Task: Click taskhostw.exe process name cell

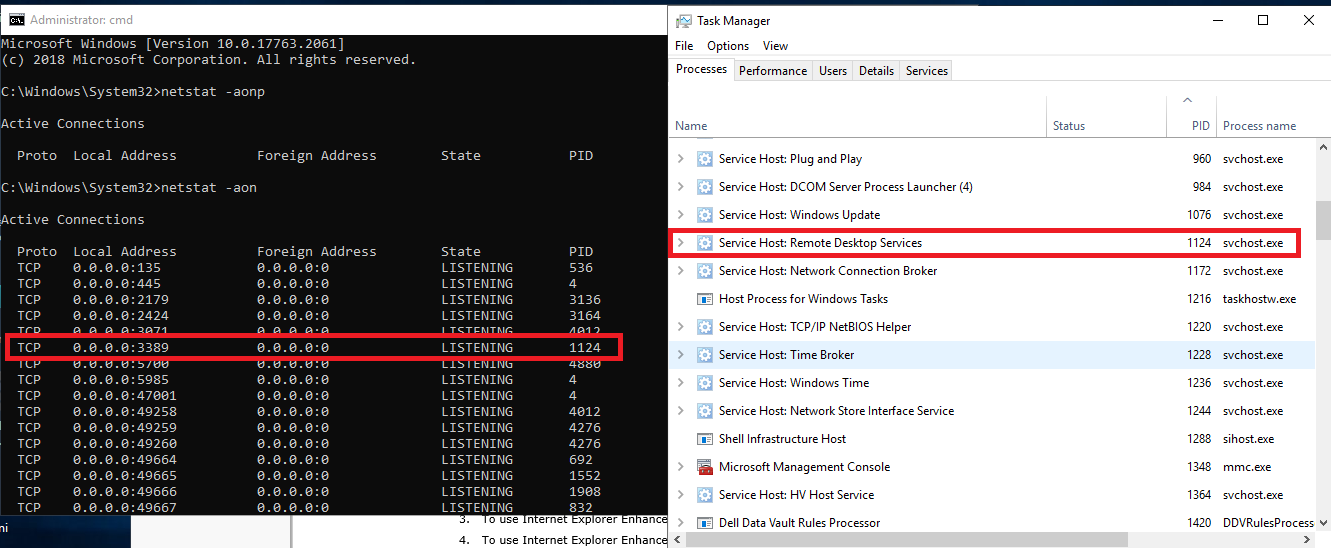Action: click(x=1259, y=299)
